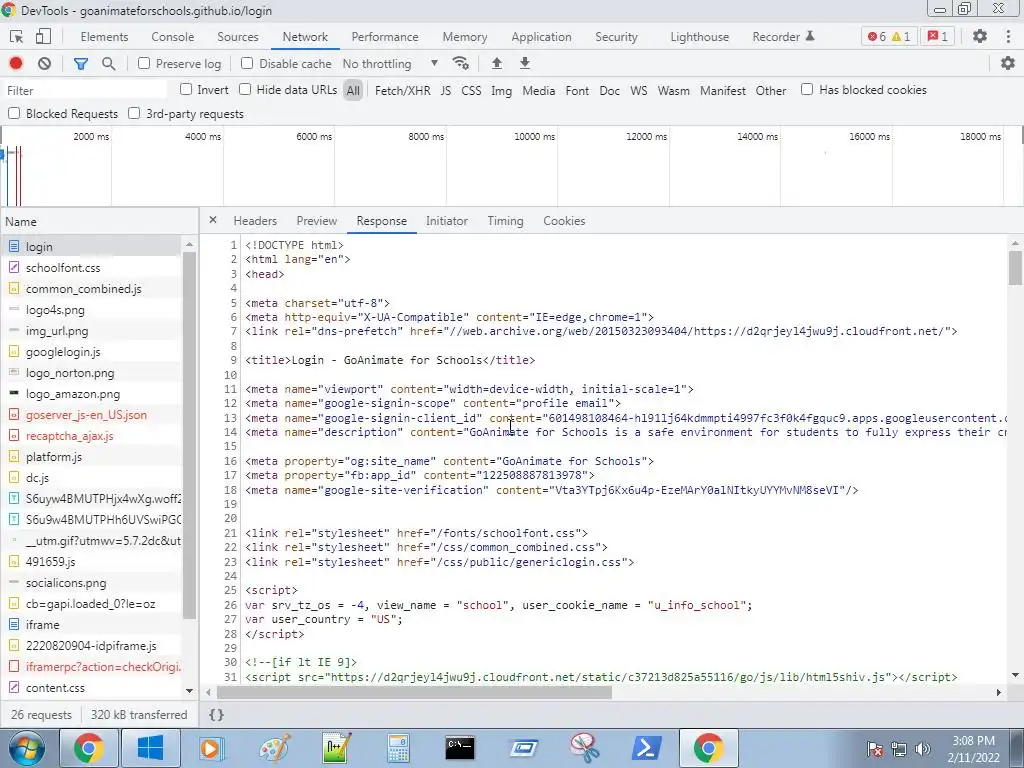The height and width of the screenshot is (768, 1024).
Task: Open PowerShell from taskbar
Action: (x=646, y=748)
